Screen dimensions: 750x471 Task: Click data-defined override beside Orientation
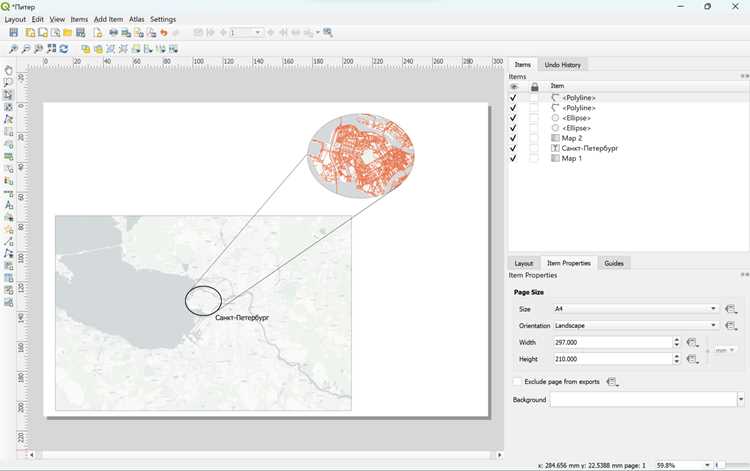pos(731,326)
